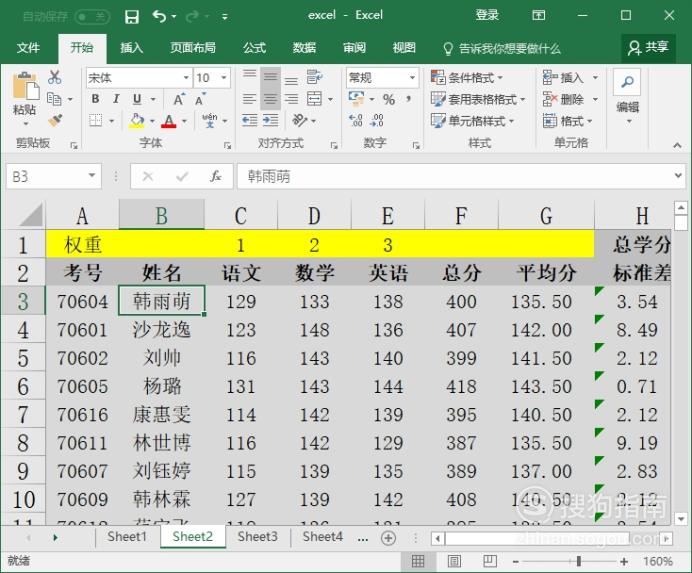Open the 文件 File menu
The image size is (692, 573).
[x=28, y=48]
